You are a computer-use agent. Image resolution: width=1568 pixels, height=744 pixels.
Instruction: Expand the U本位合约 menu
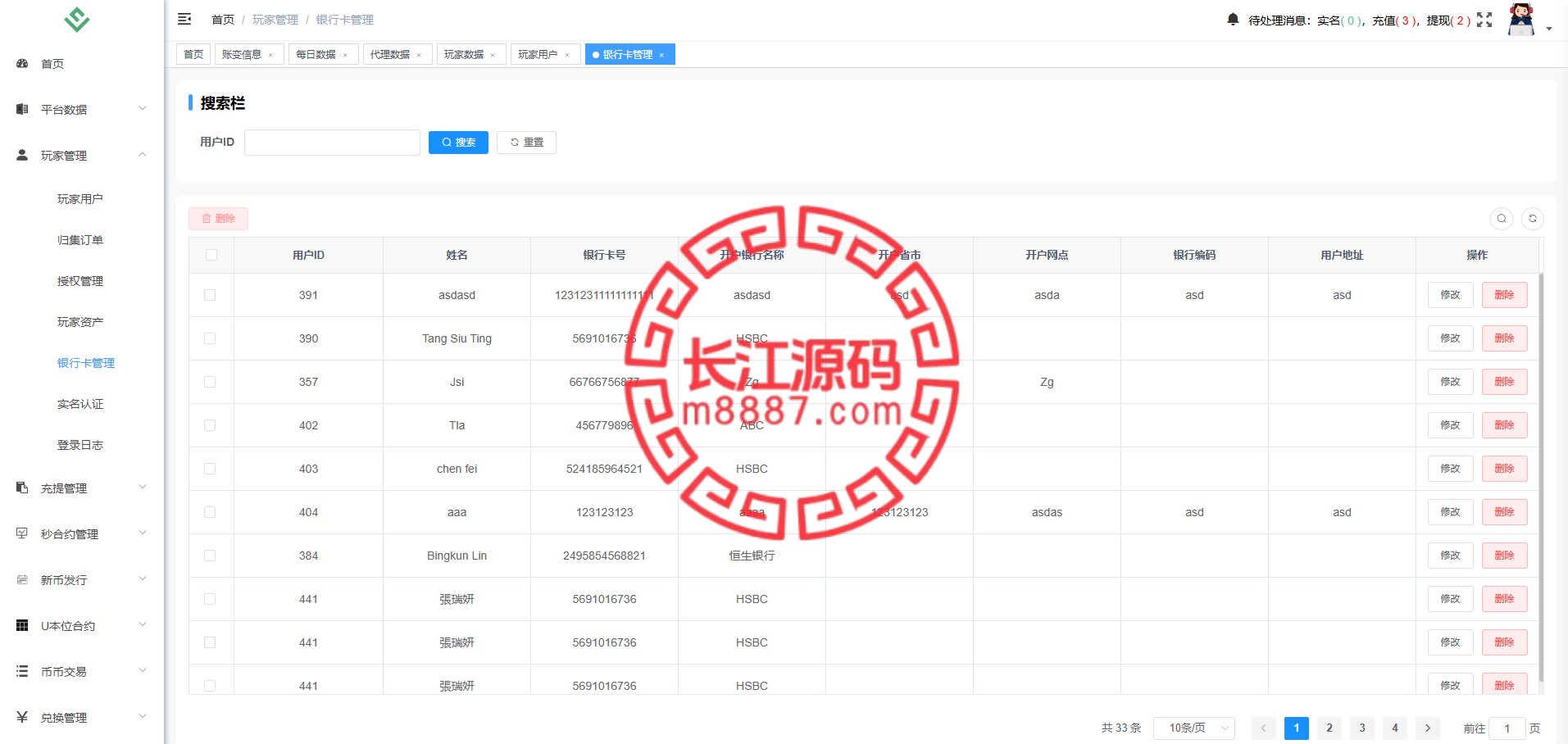[x=143, y=624]
